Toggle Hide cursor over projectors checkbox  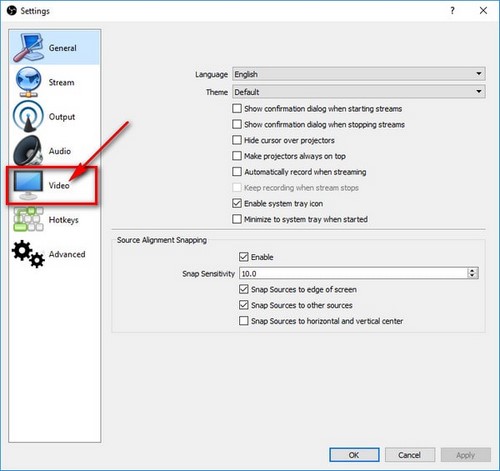tap(237, 140)
